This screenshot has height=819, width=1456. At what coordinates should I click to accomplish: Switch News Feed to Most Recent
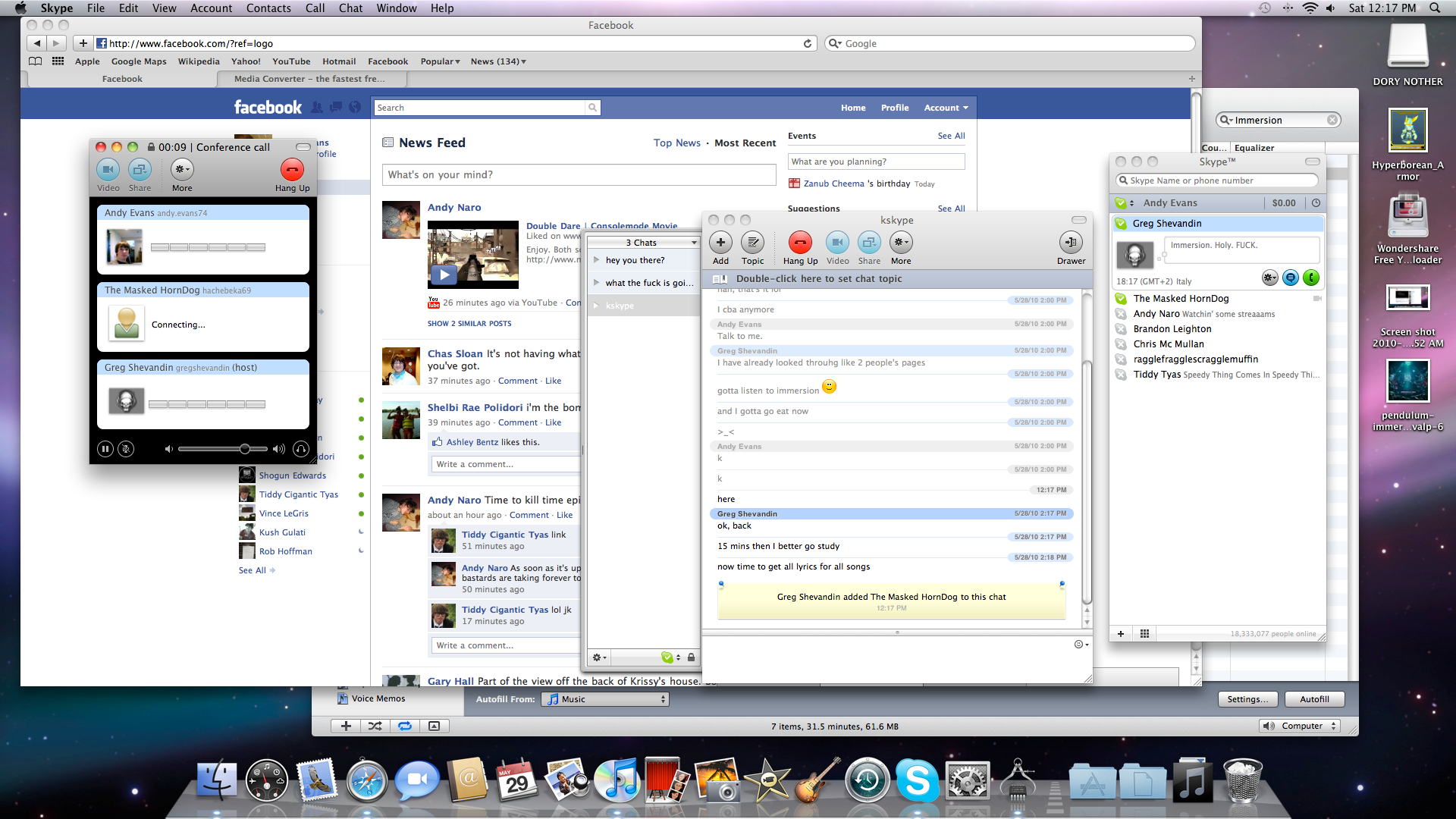745,143
